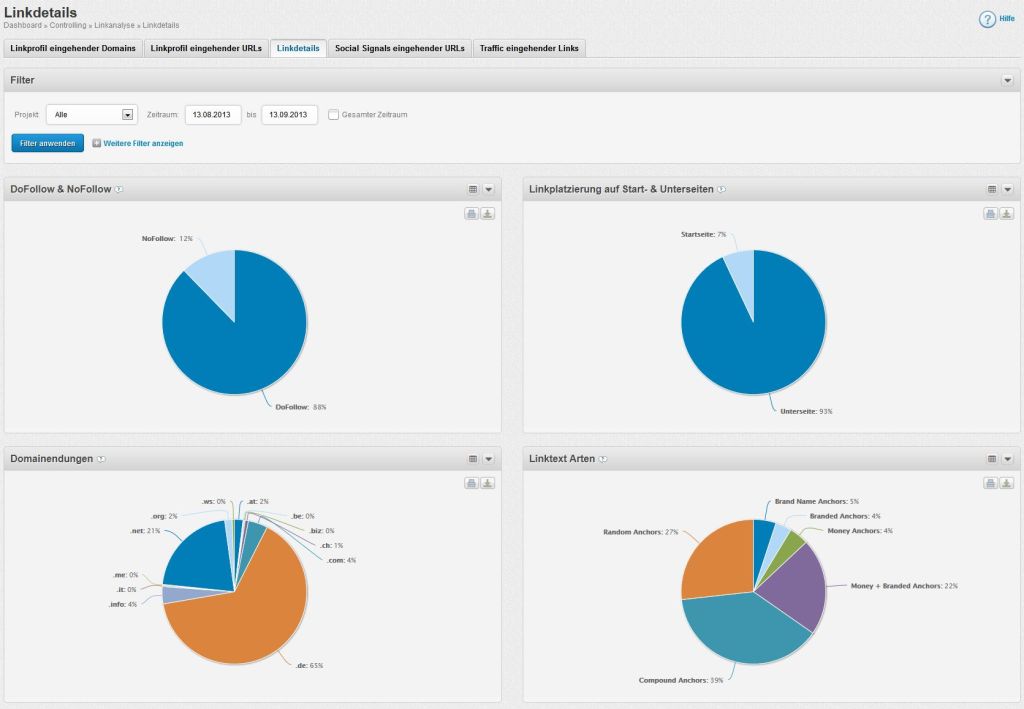Click 'Startseite: 7%' chart label
Image resolution: width=1024 pixels, height=709 pixels.
[x=703, y=234]
